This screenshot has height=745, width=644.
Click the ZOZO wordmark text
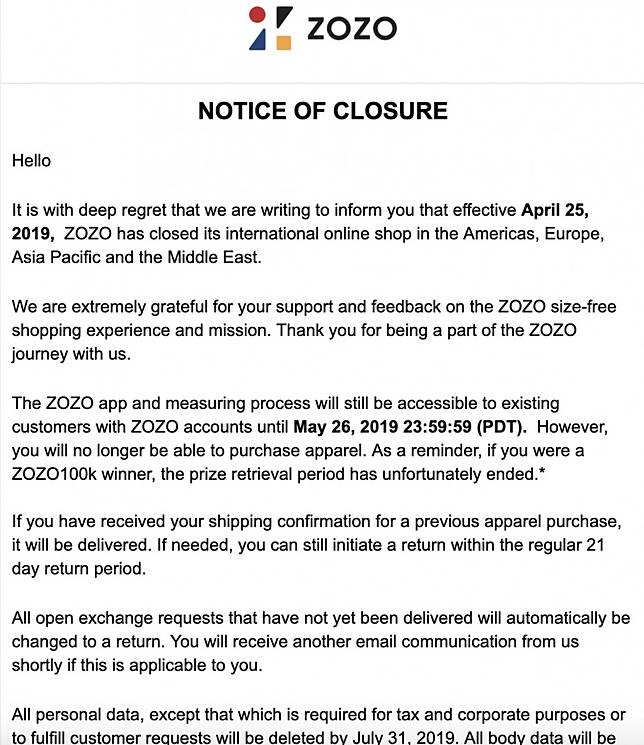[351, 28]
